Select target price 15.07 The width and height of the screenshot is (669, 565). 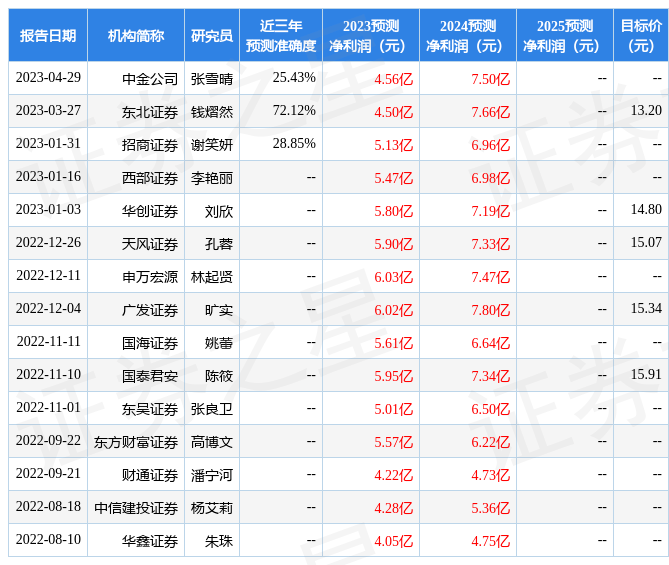[x=646, y=242]
